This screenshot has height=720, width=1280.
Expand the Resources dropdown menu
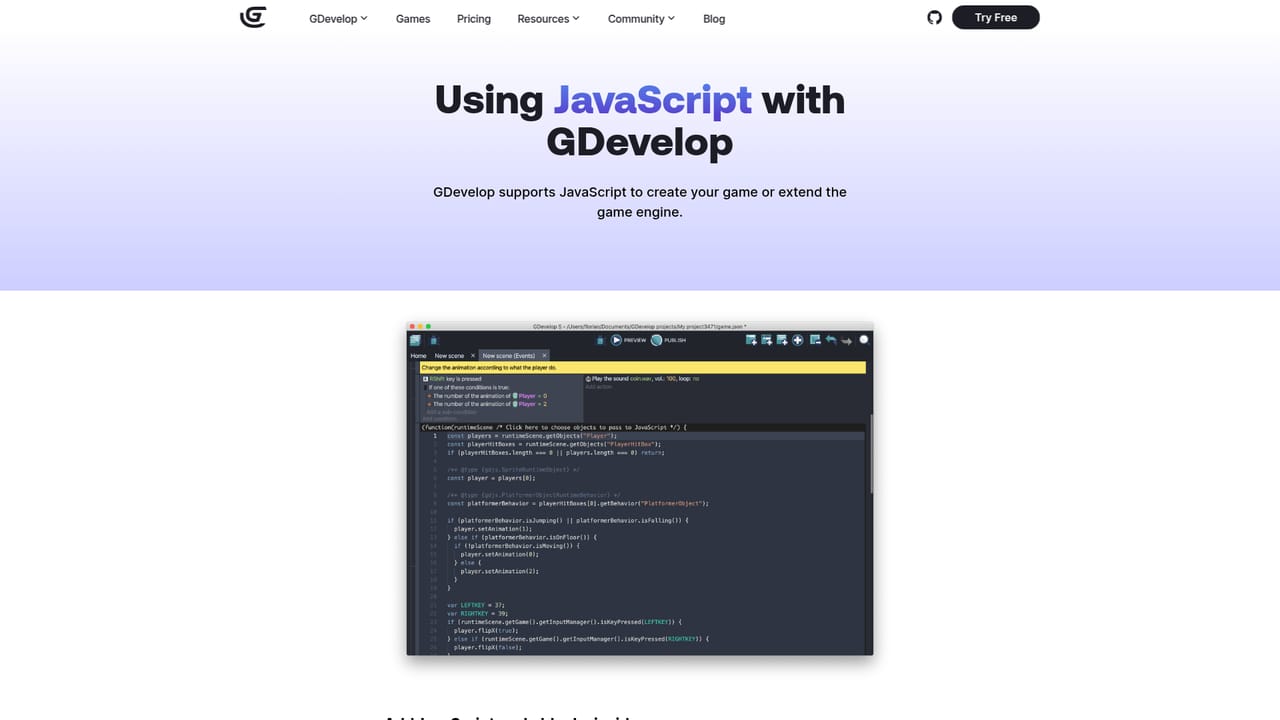pyautogui.click(x=548, y=19)
